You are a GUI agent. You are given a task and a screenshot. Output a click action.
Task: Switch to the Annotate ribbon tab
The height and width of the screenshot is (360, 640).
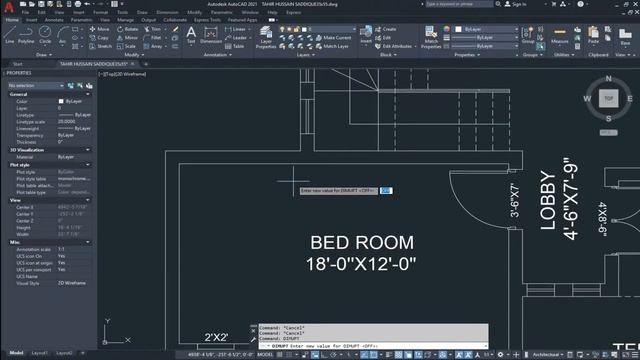(54, 20)
